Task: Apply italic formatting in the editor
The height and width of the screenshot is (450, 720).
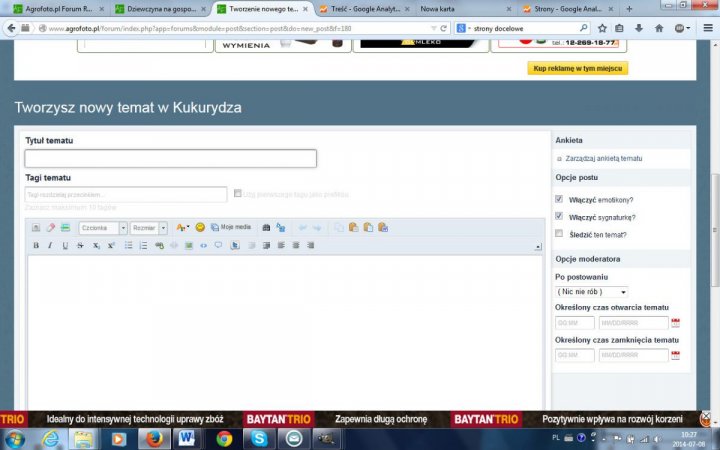Action: pos(50,245)
